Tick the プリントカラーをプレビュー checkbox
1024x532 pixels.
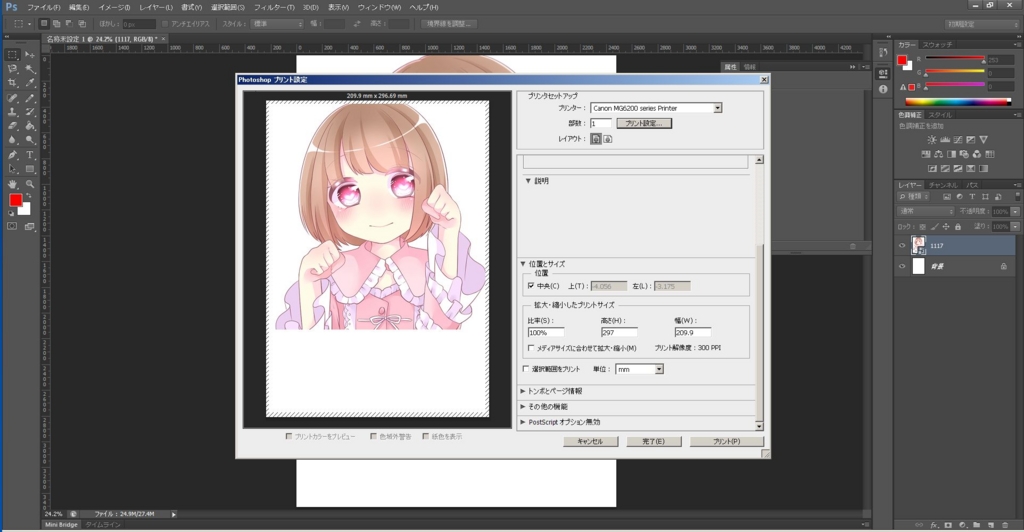coord(289,436)
